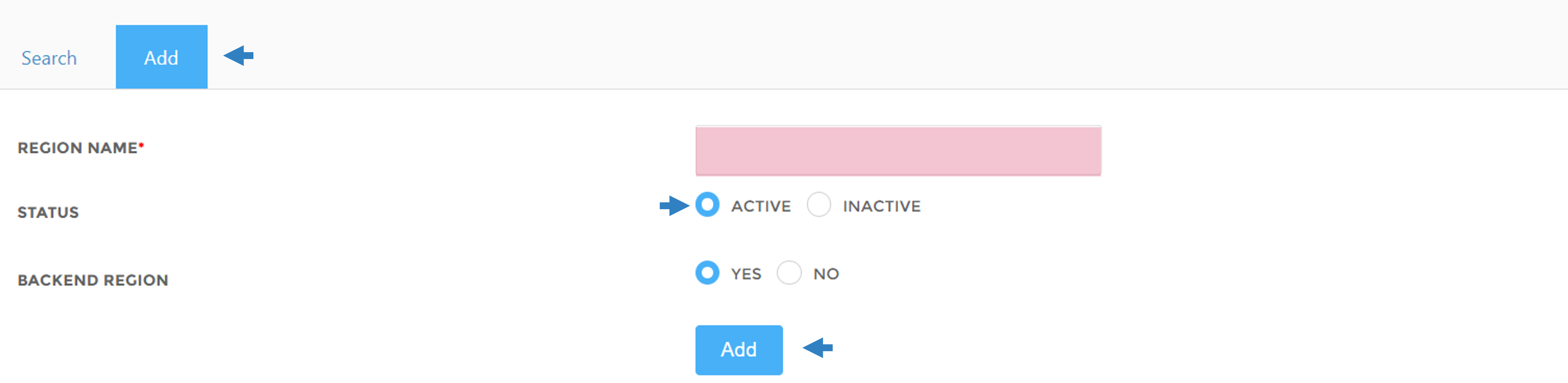The width and height of the screenshot is (1568, 383).
Task: Click the NO label text
Action: pos(826,274)
